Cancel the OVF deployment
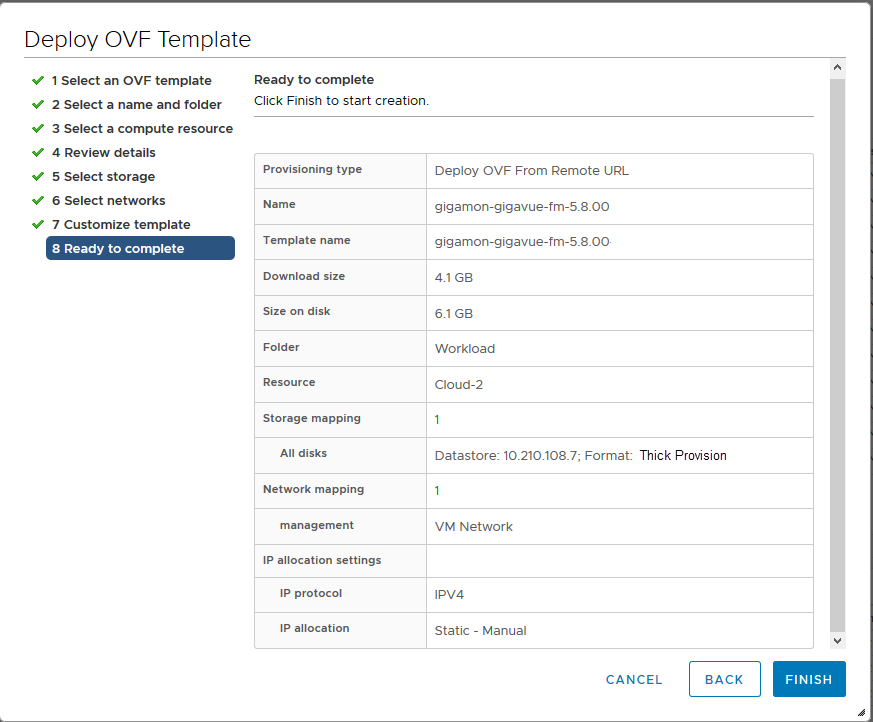This screenshot has width=873, height=722. 634,680
